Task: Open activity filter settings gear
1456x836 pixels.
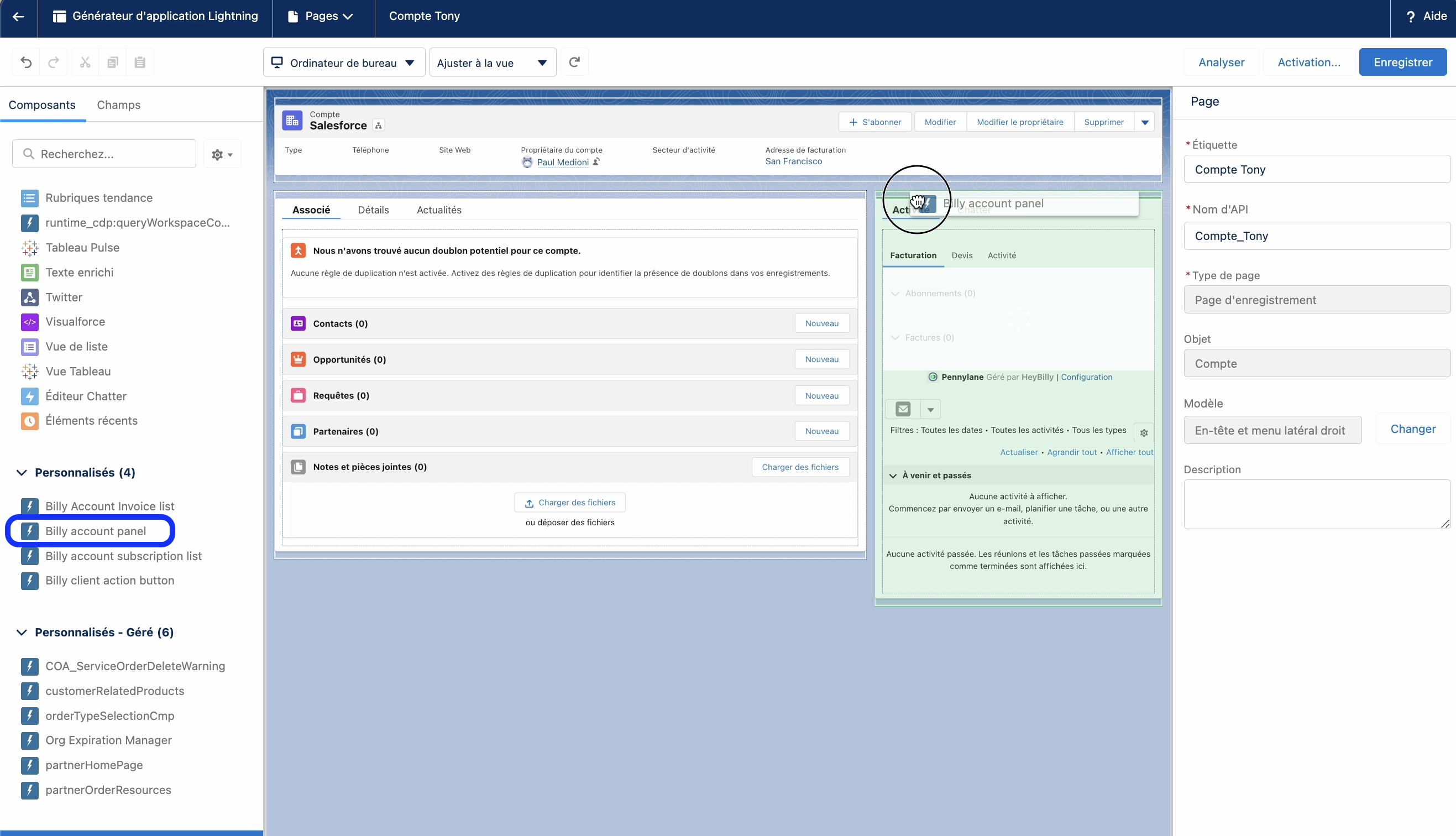Action: (1143, 433)
